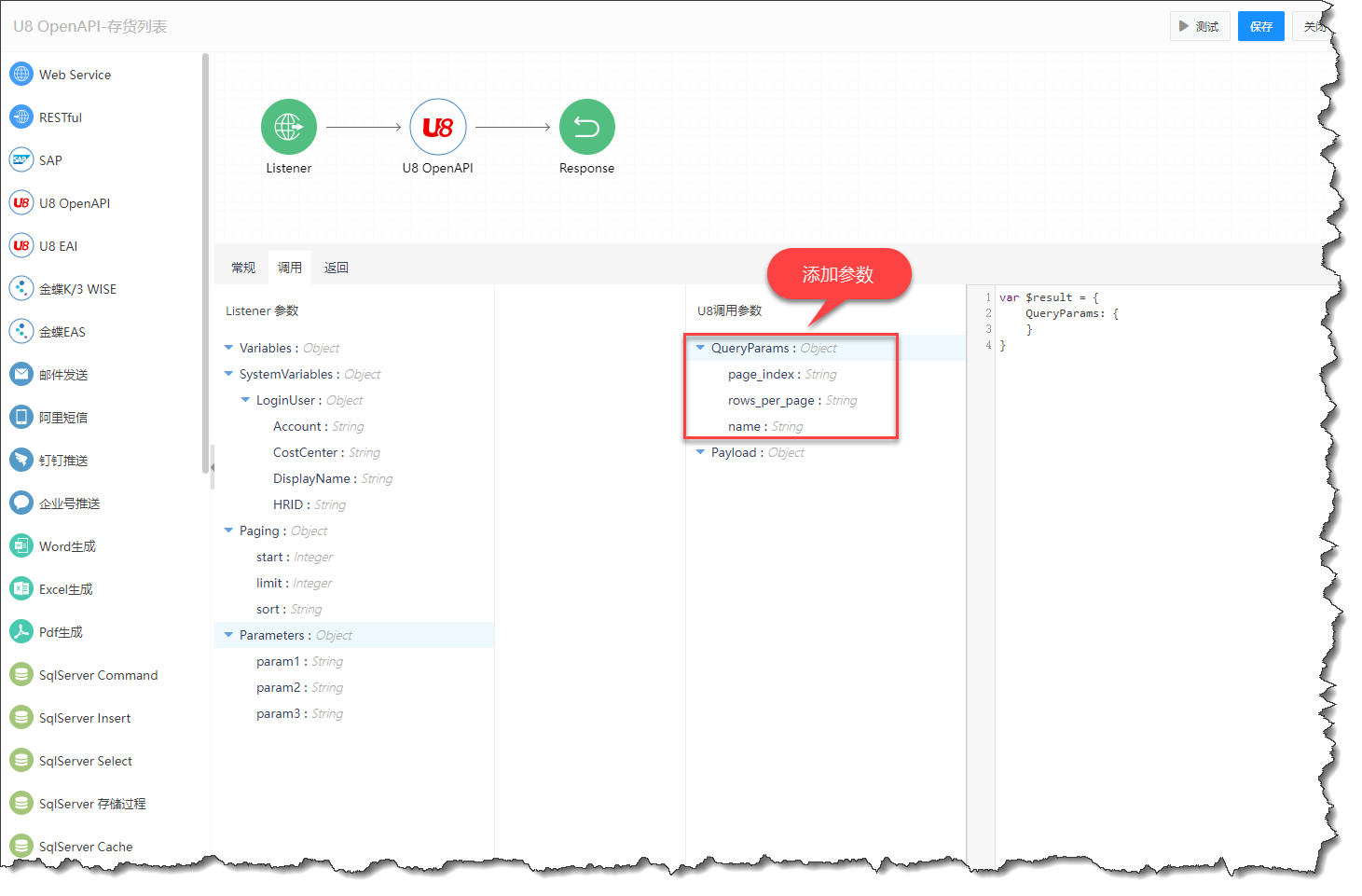Image resolution: width=1362 pixels, height=896 pixels.
Task: Switch to the 调用 tab
Action: pyautogui.click(x=290, y=268)
